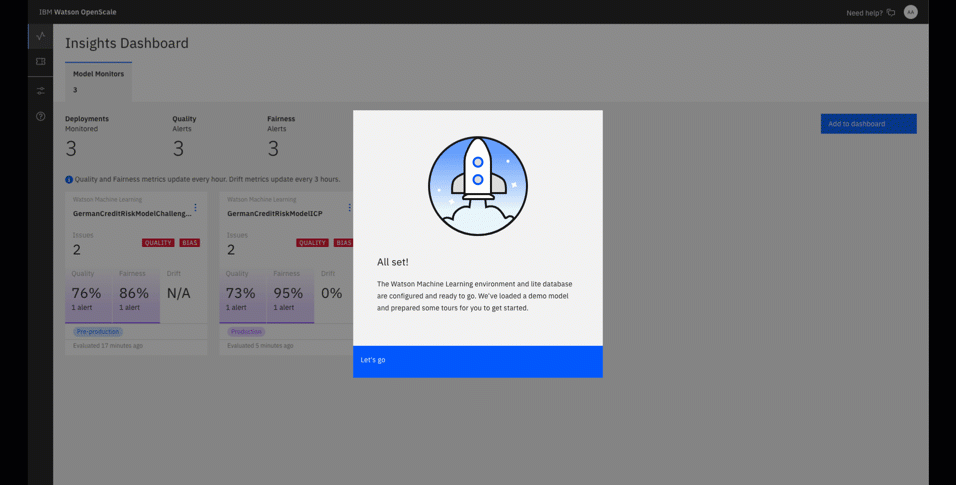Open the 86% Fairness tile on first card
The width and height of the screenshot is (956, 485).
135,296
